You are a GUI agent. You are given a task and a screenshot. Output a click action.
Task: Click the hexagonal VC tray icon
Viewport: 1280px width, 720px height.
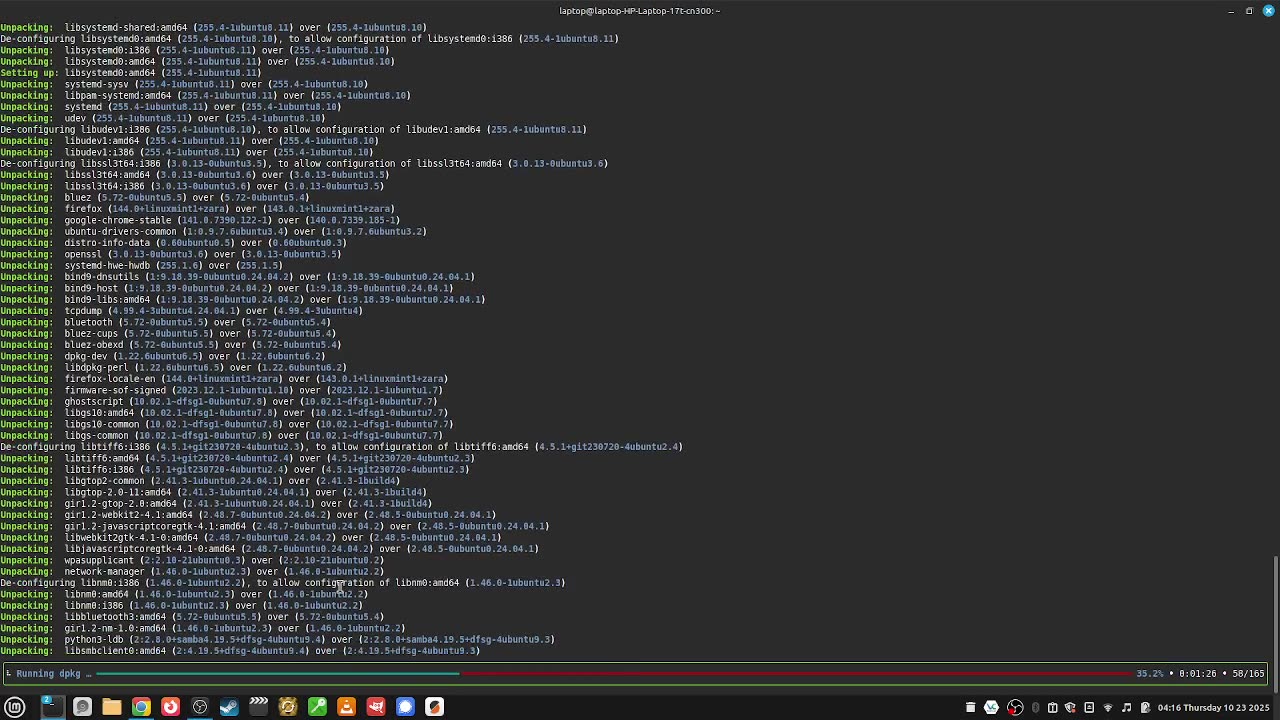pyautogui.click(x=991, y=708)
